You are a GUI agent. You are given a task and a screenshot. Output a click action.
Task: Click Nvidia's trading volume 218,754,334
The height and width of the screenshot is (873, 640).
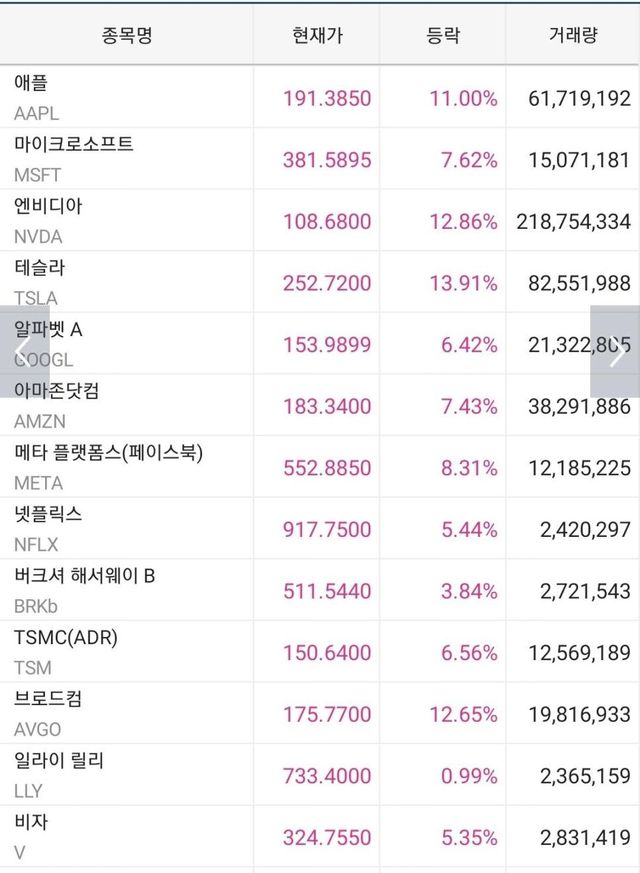tap(574, 222)
